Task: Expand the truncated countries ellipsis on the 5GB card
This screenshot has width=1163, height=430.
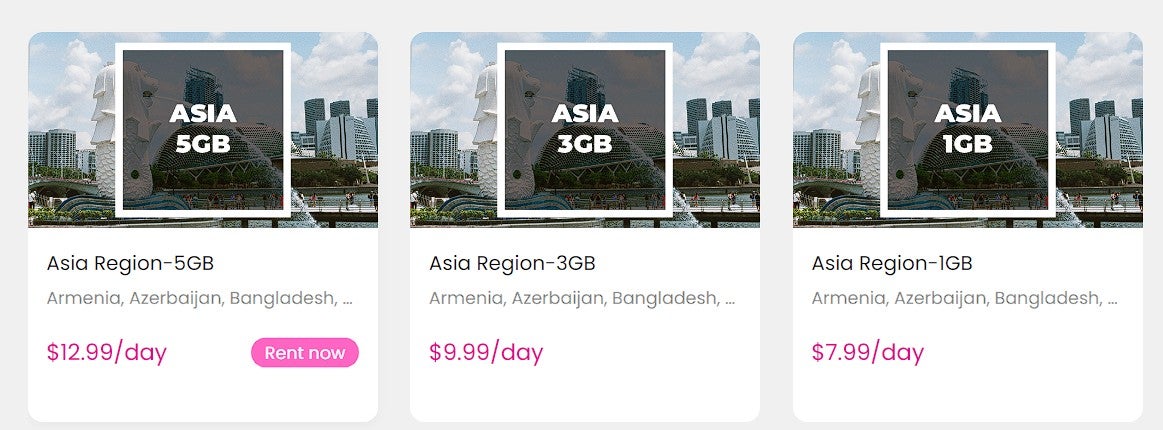Action: pos(347,298)
